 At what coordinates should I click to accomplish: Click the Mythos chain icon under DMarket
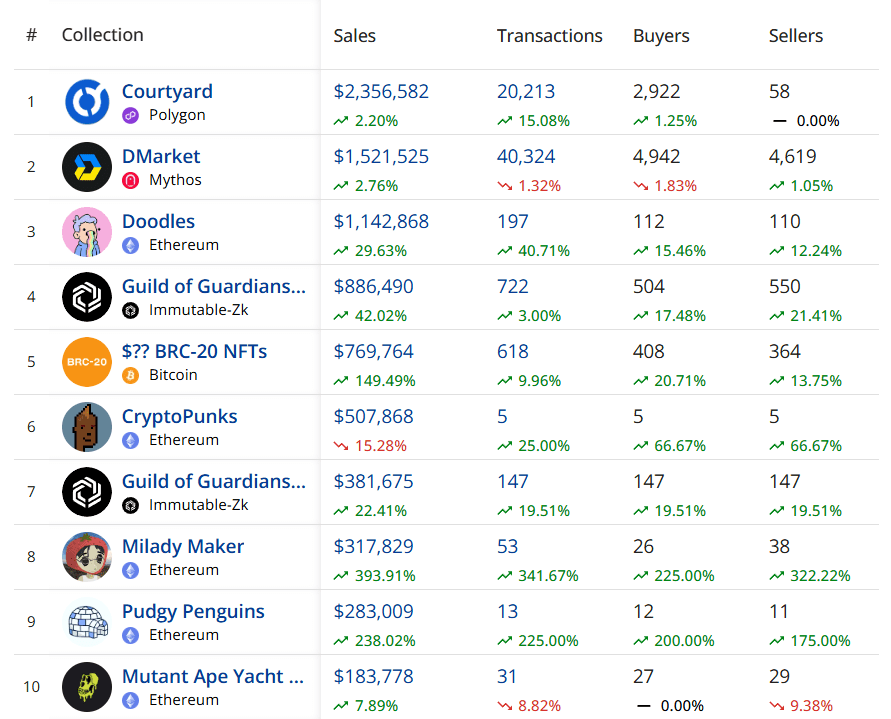tap(131, 181)
